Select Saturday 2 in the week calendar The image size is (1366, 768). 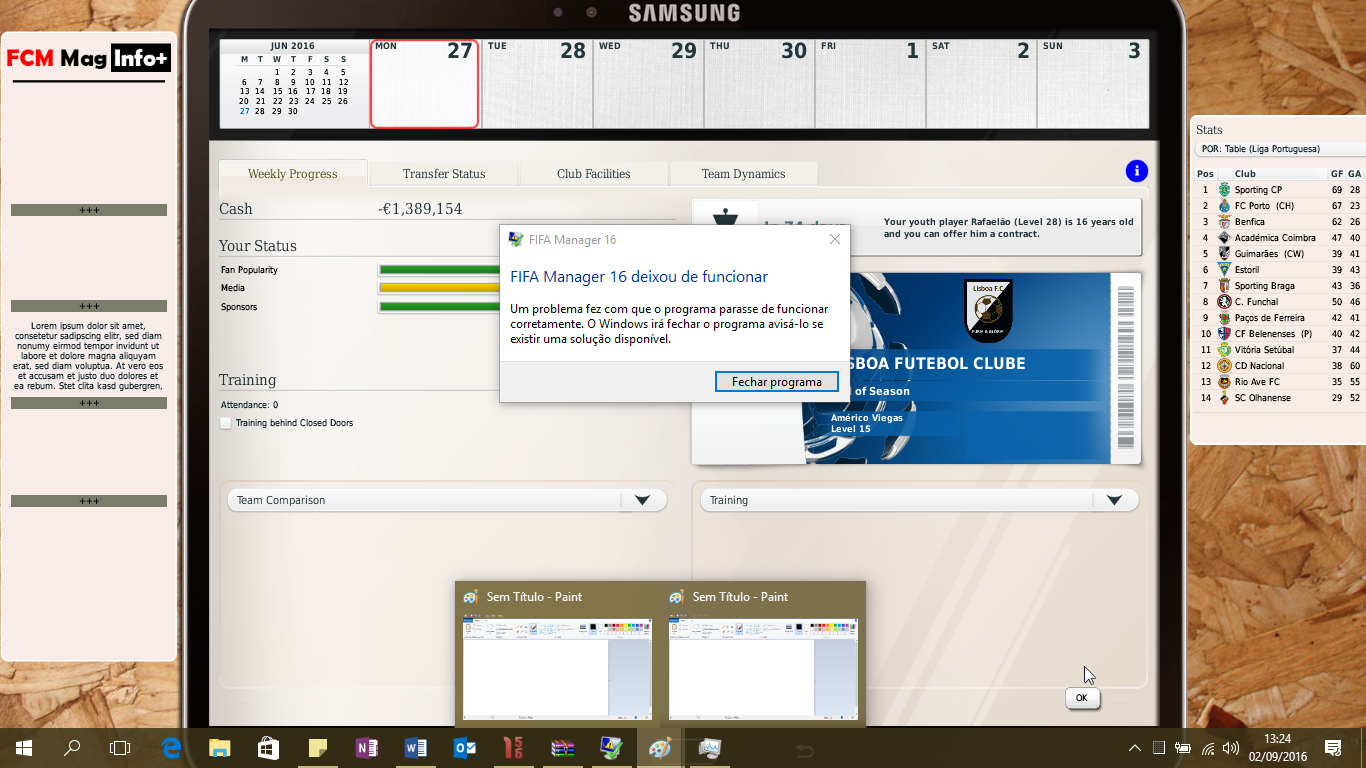(x=981, y=84)
